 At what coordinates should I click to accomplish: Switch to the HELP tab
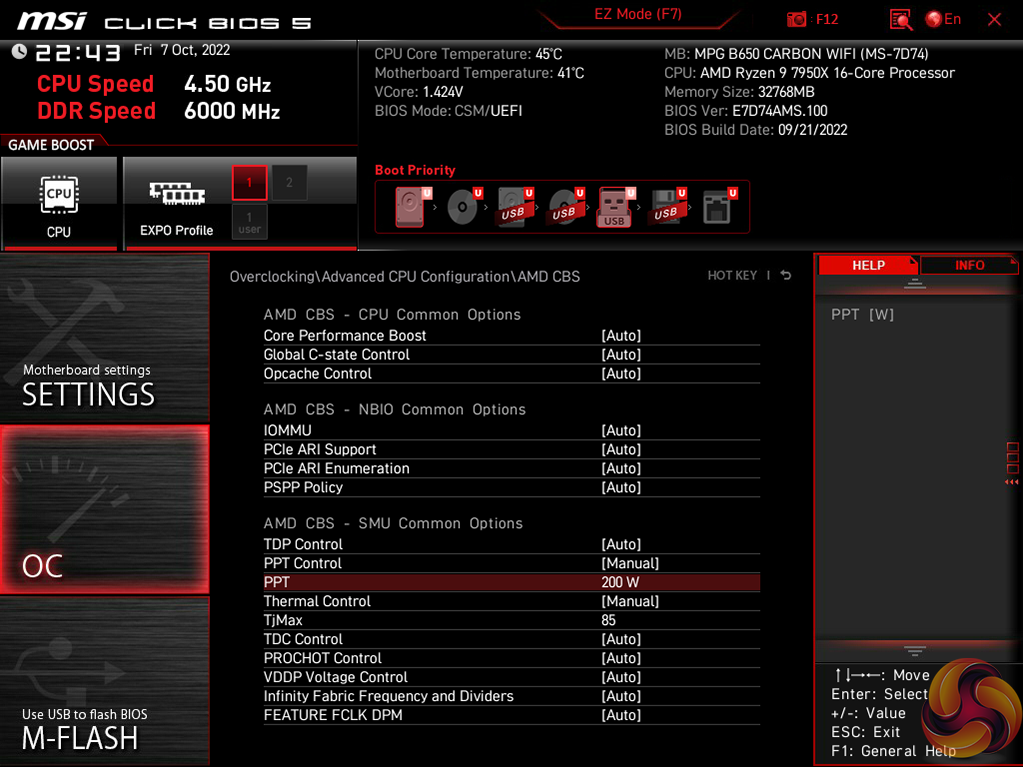[x=868, y=265]
